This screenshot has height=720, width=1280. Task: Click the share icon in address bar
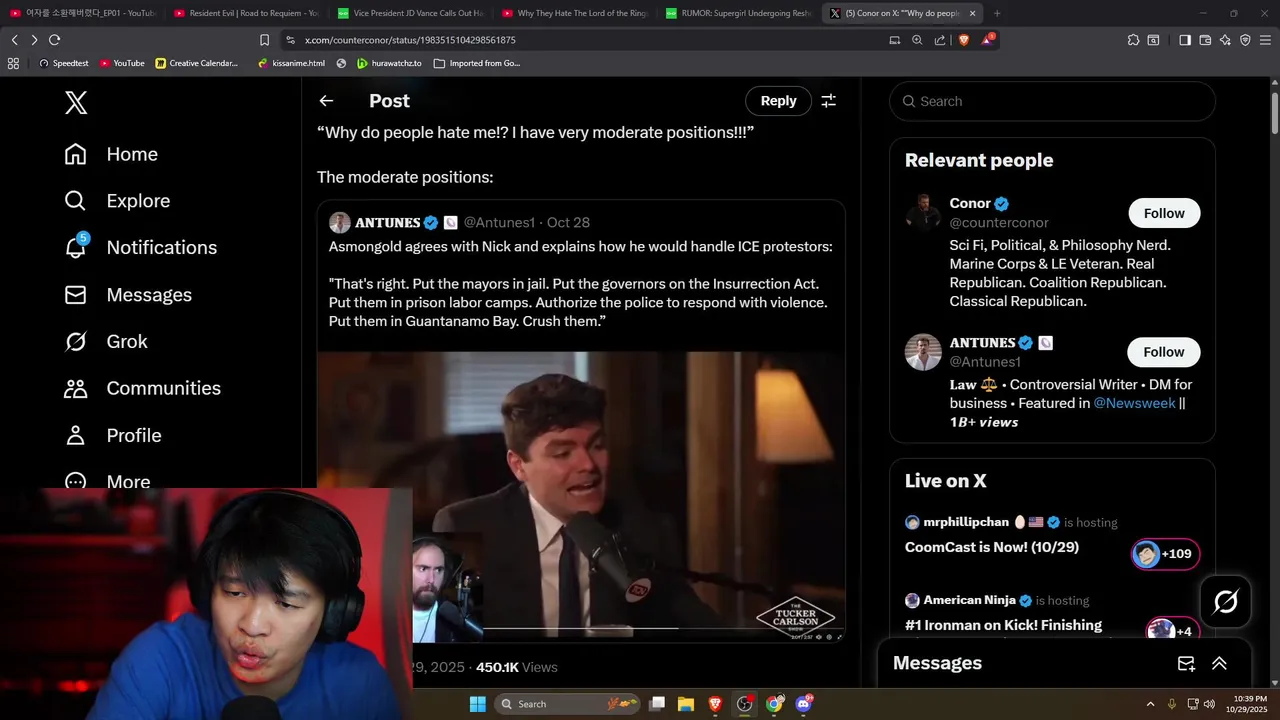click(x=940, y=40)
